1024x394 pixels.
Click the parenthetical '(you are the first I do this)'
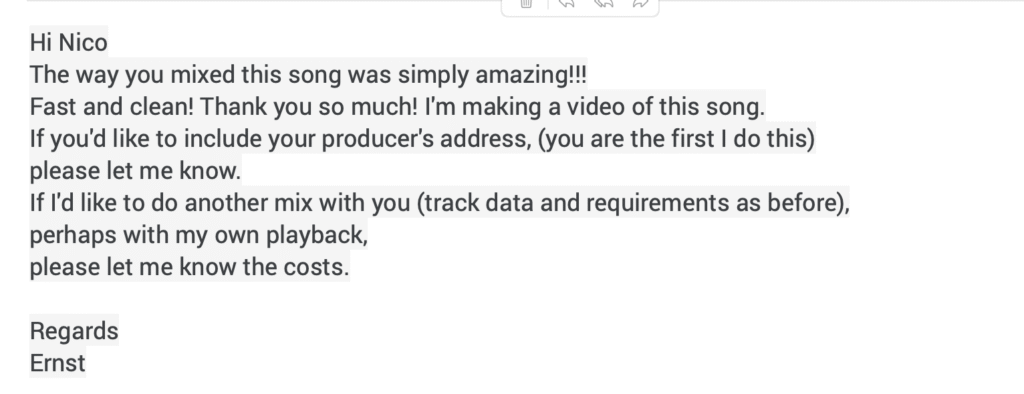coord(677,139)
